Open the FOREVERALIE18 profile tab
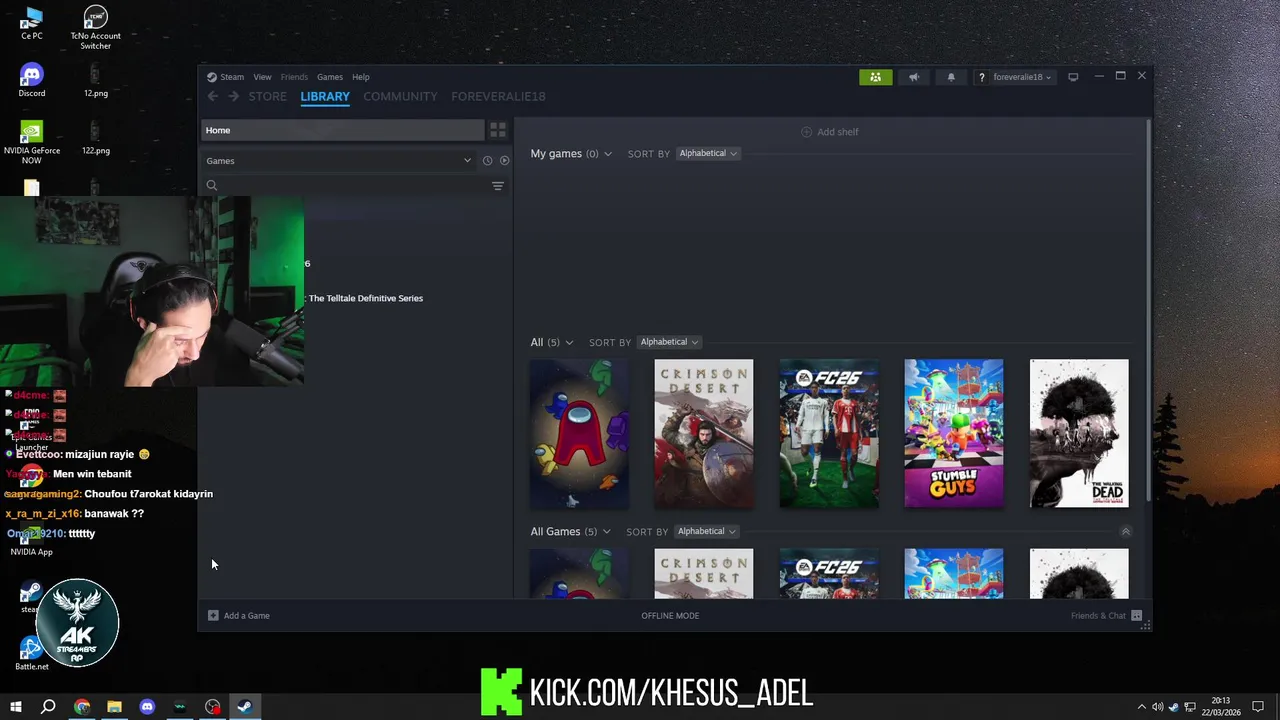Viewport: 1280px width, 720px height. coord(498,97)
